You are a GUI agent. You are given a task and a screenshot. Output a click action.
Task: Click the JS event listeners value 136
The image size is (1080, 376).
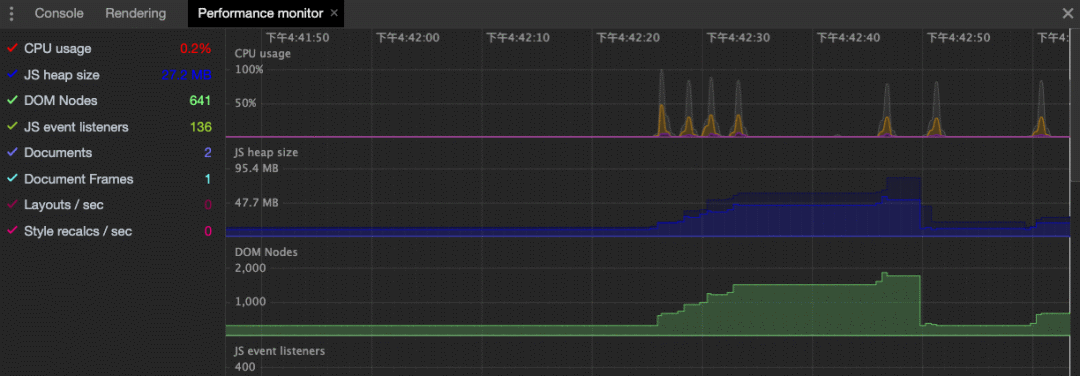point(200,127)
